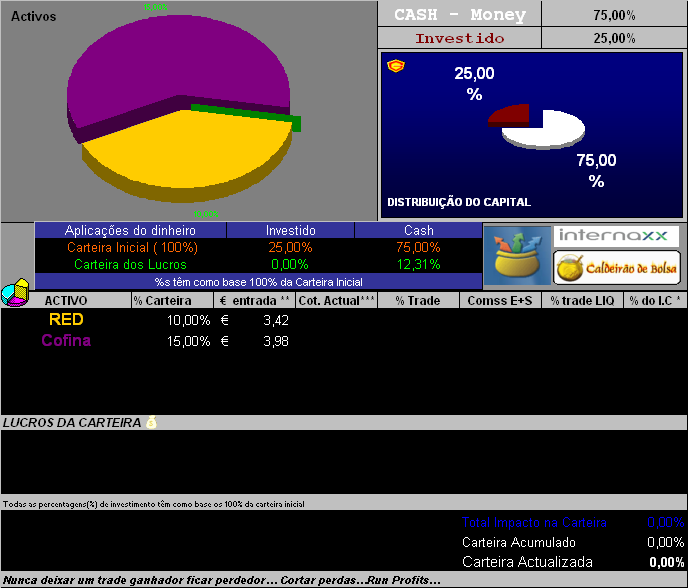Click Carteira dos Lucros 12,31% value
688x588 pixels.
tap(418, 265)
